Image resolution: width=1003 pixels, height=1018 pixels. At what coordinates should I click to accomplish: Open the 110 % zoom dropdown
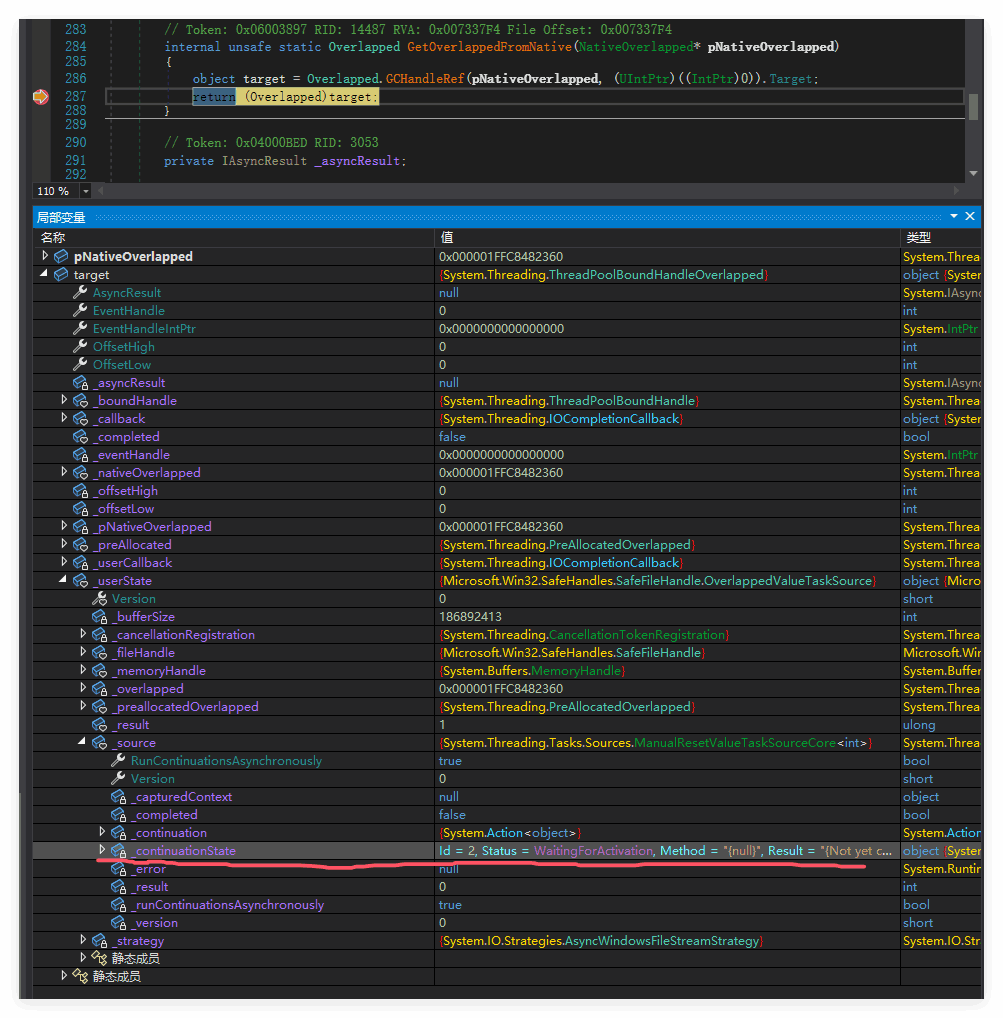85,191
